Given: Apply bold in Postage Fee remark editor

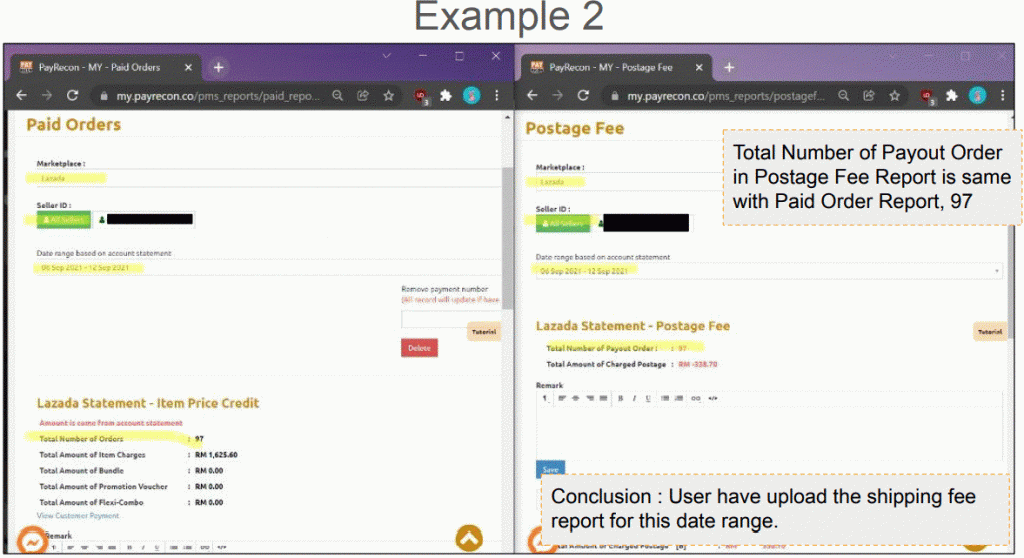Looking at the screenshot, I should [620, 398].
